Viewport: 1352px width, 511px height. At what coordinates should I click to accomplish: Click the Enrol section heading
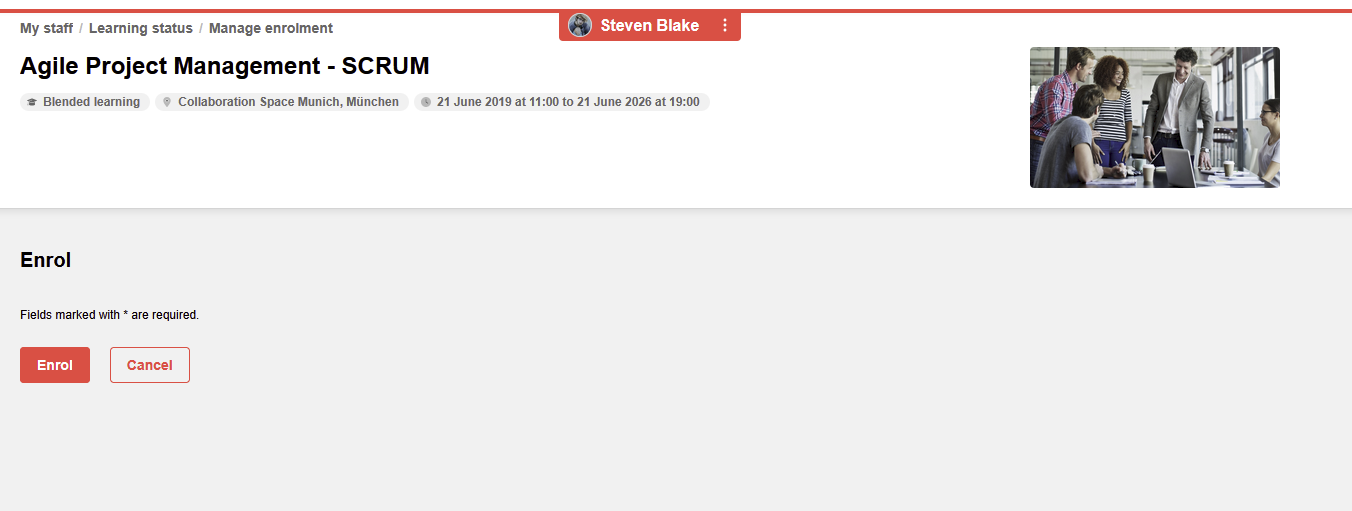45,260
